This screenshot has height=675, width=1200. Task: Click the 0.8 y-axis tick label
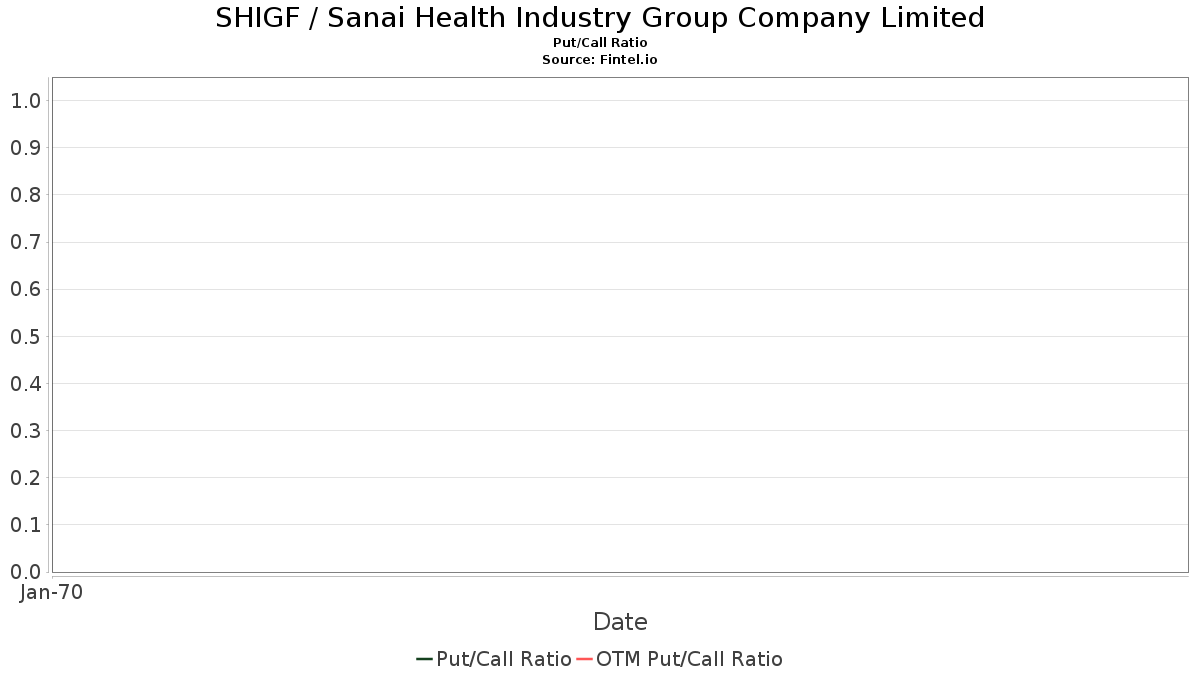(25, 195)
